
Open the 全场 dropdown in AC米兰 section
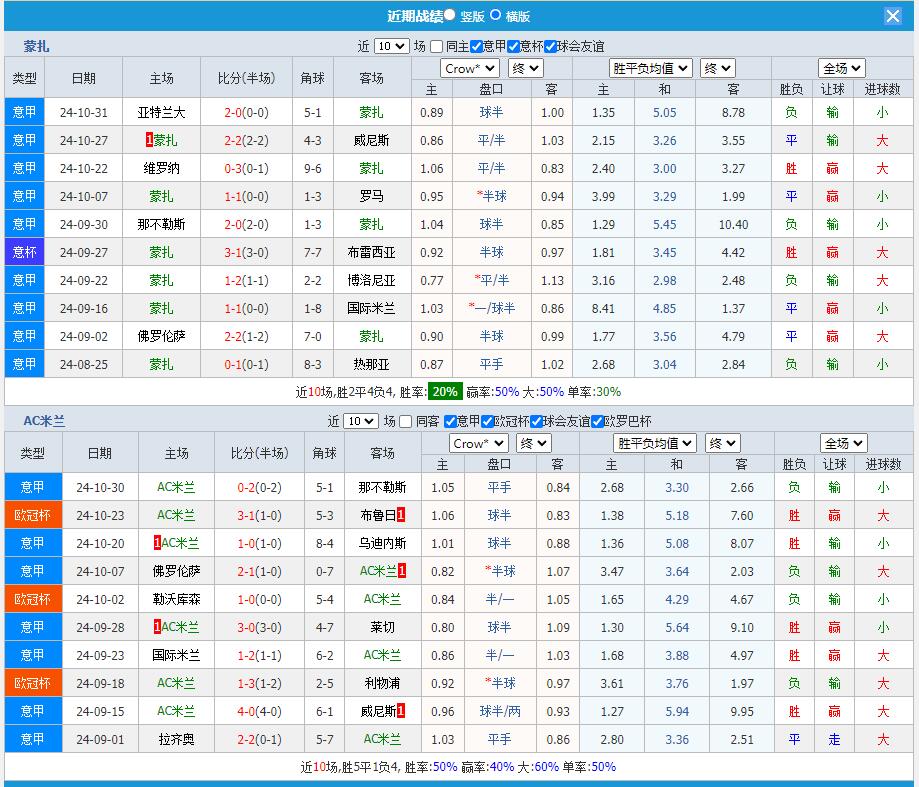pos(842,443)
